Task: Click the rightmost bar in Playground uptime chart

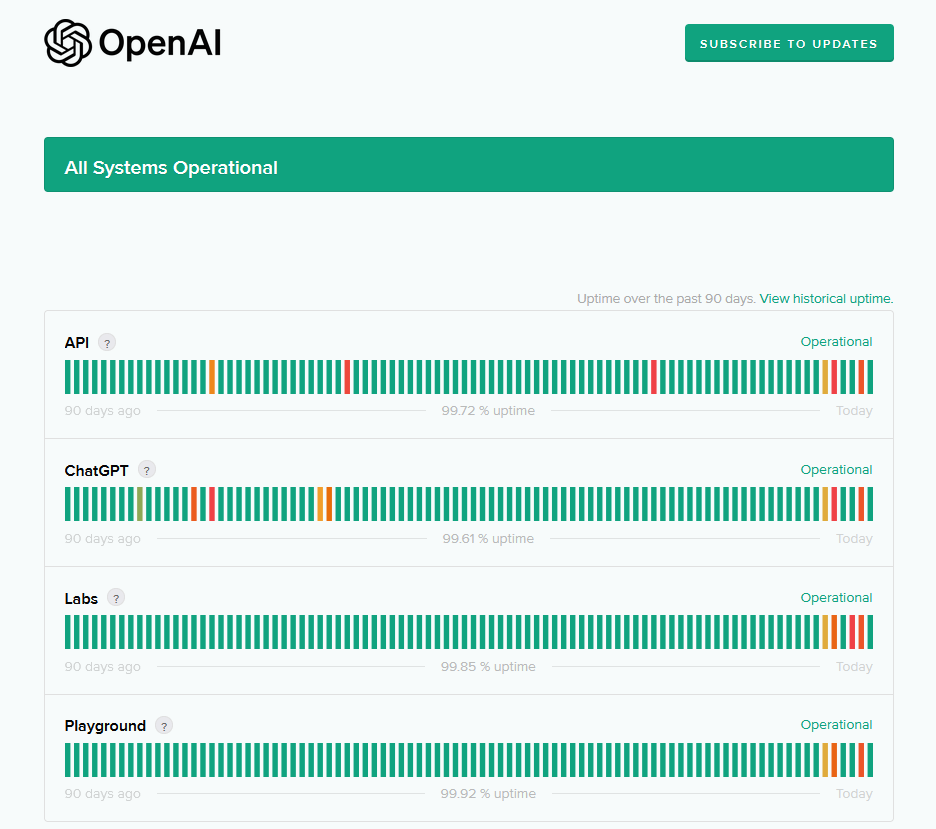Action: coord(870,760)
